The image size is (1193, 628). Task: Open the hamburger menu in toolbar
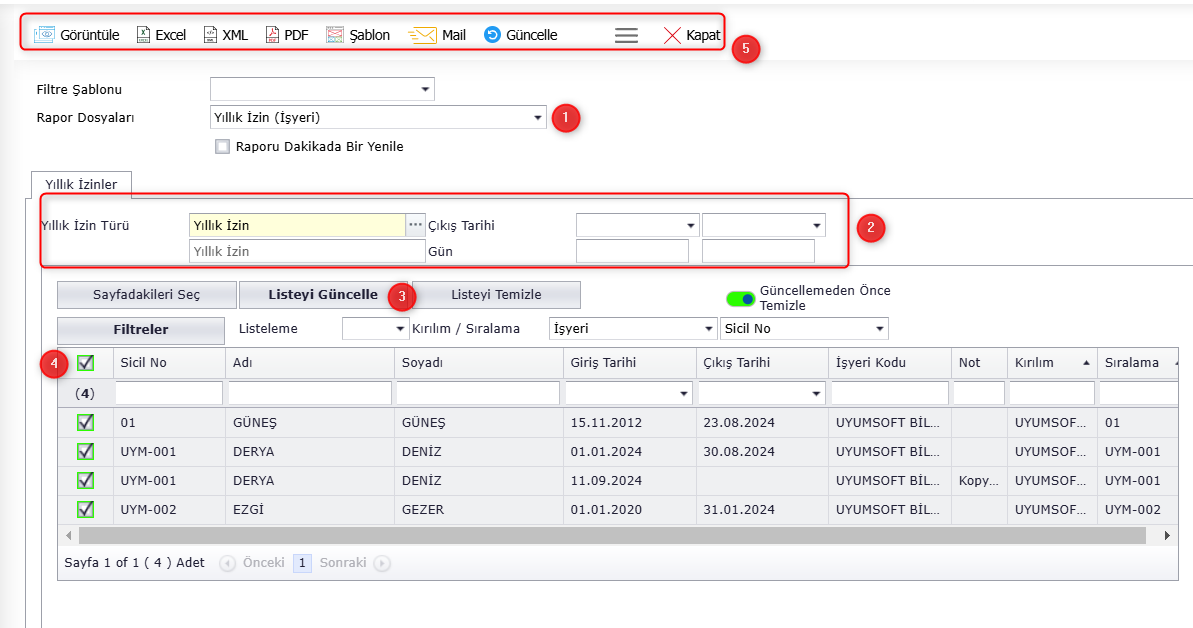626,35
